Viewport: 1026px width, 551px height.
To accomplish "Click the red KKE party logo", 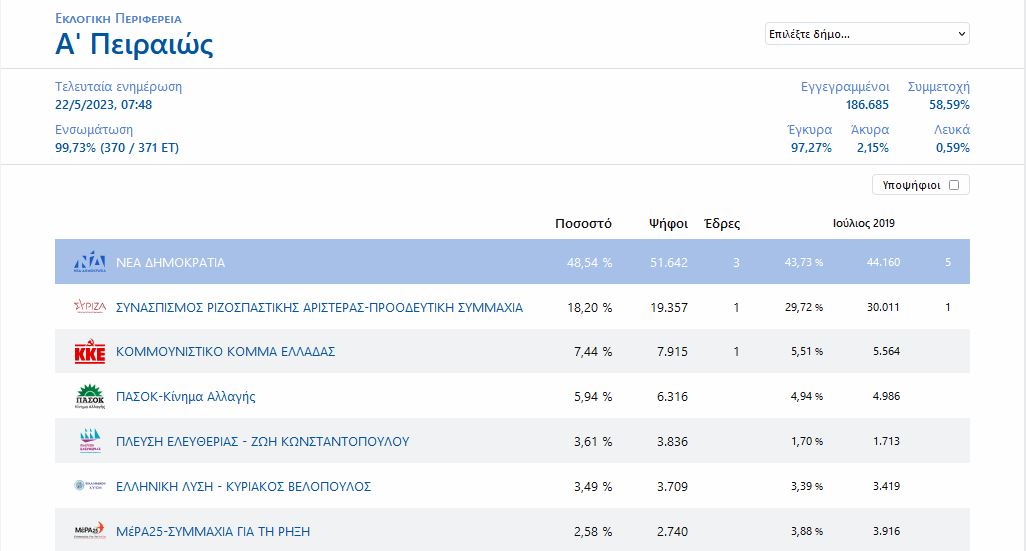I will 90,352.
